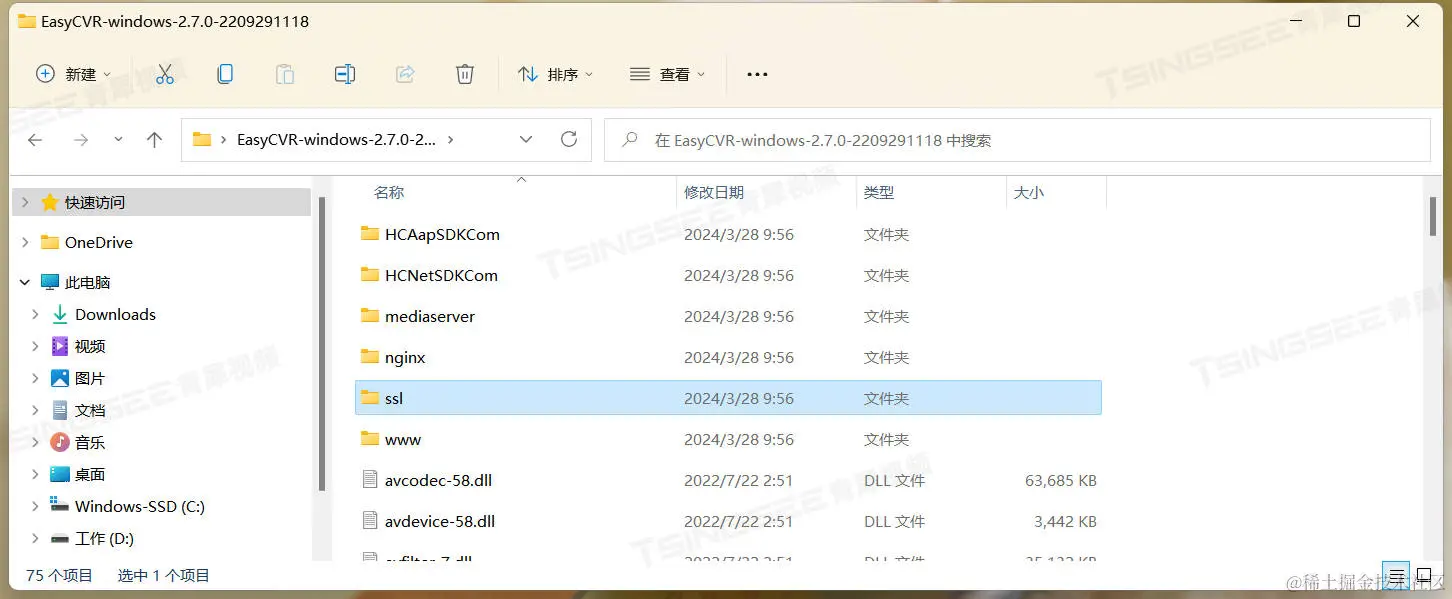
Task: Click the Paste clipboard icon
Action: pyautogui.click(x=285, y=74)
